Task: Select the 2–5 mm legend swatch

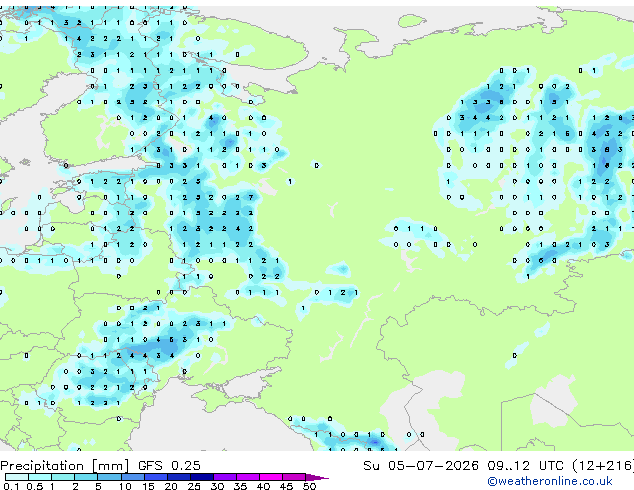Action: 86,477
